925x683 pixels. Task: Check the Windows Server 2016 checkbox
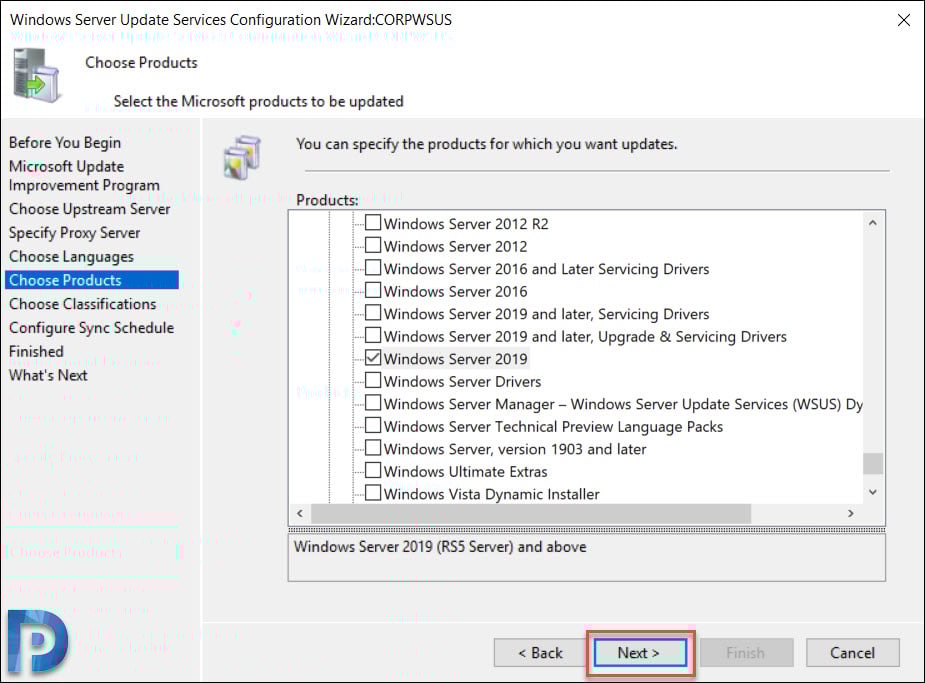pos(372,290)
